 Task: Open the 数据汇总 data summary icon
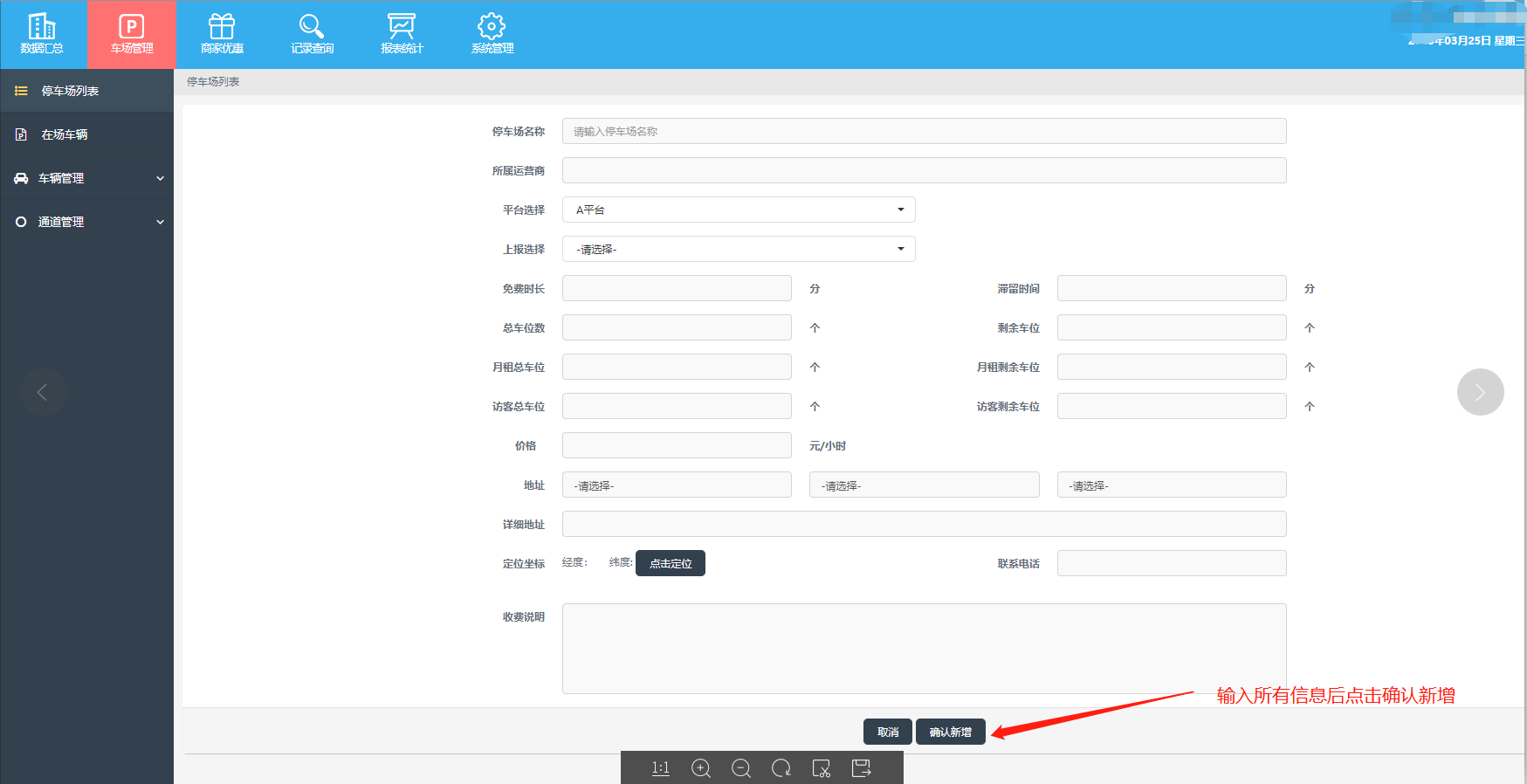[x=42, y=34]
